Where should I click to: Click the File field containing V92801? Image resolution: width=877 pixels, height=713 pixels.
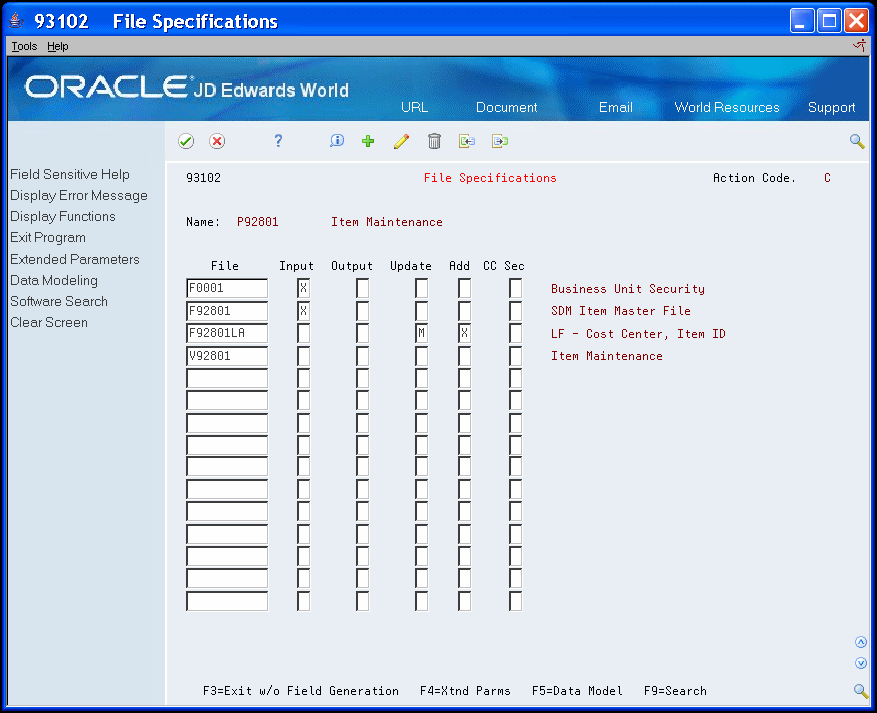(227, 356)
